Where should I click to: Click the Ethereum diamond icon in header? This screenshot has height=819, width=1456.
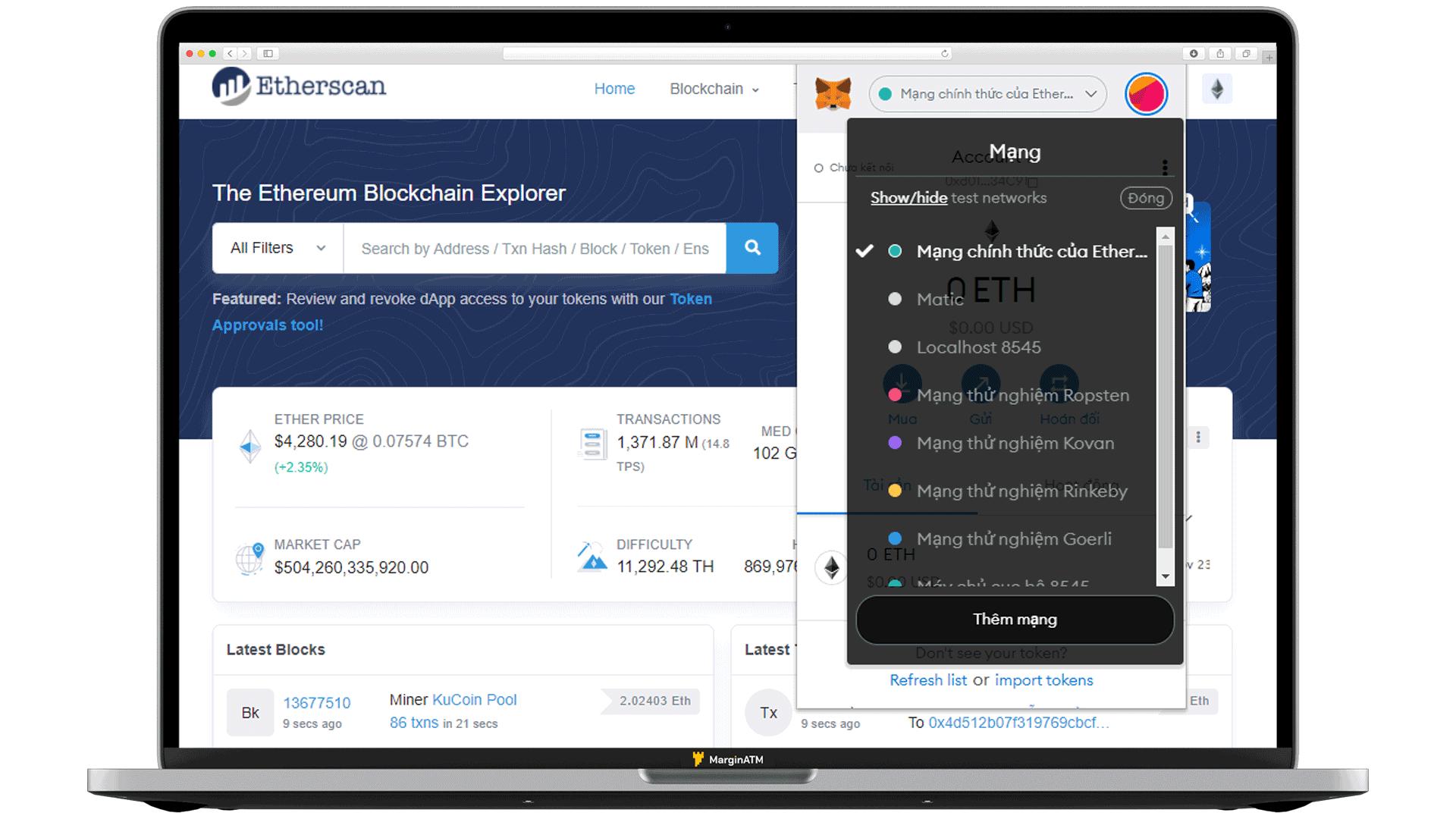1217,89
